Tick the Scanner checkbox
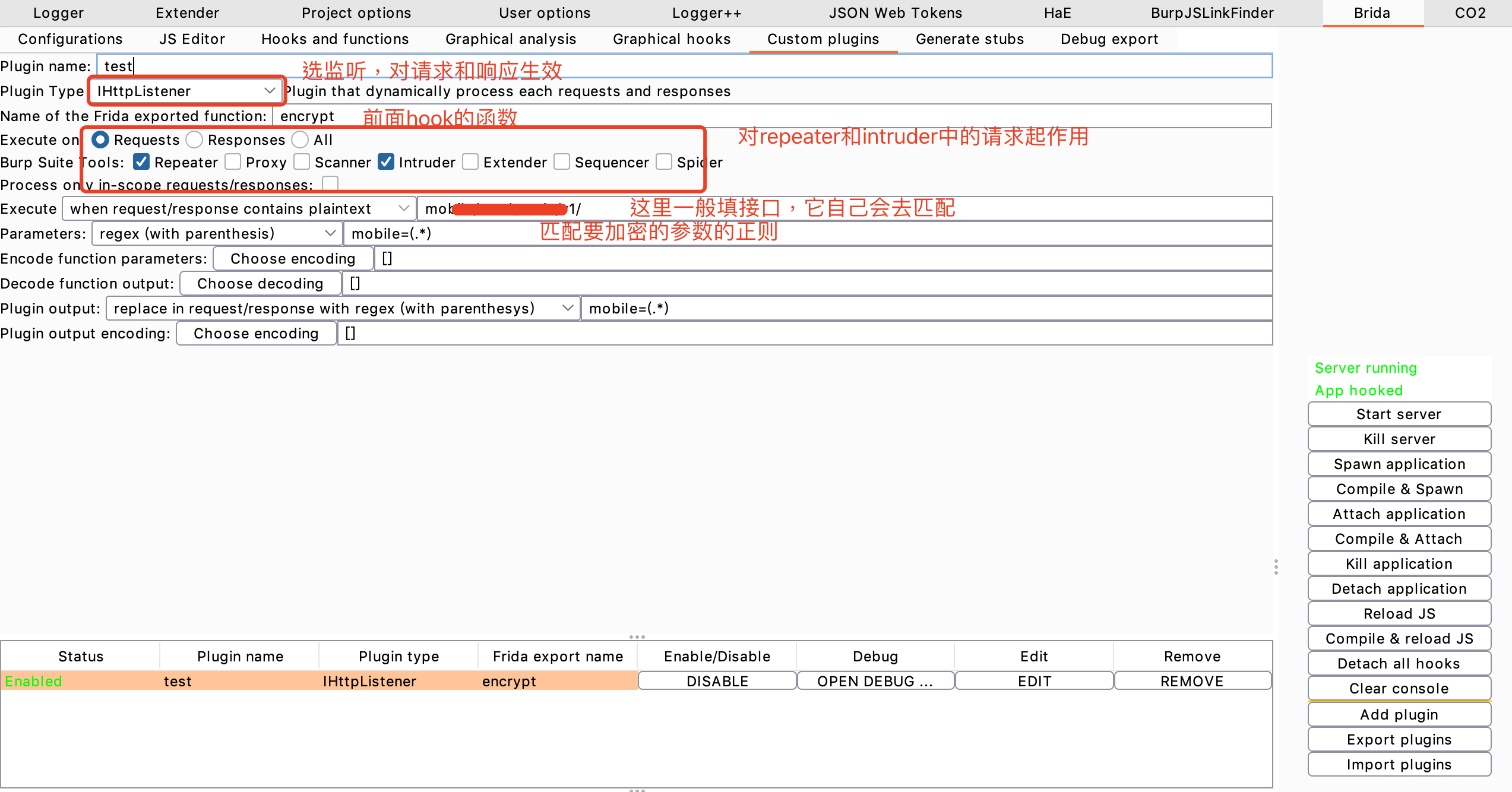The image size is (1512, 792). 302,162
